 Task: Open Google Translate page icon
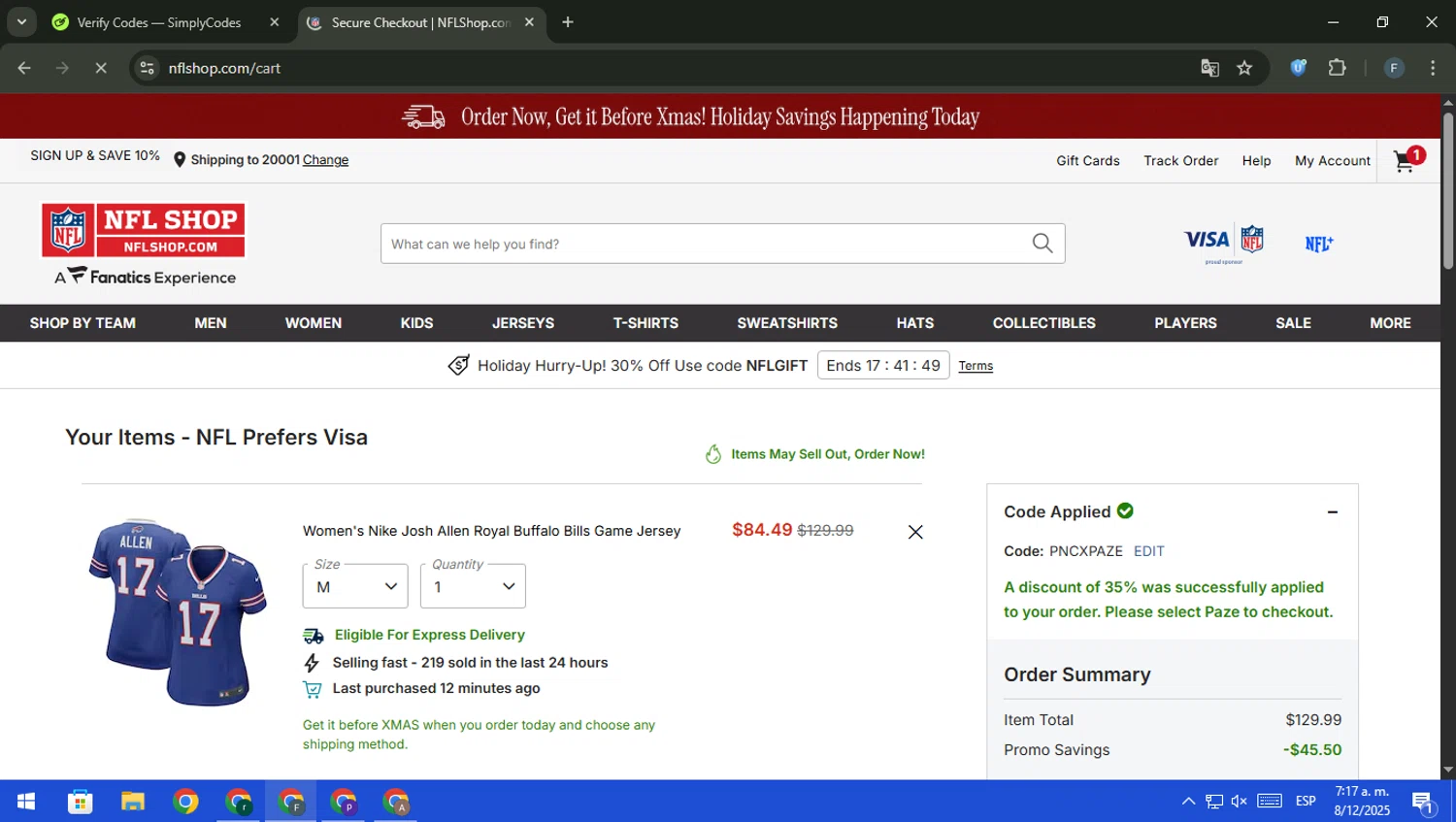pos(1209,68)
